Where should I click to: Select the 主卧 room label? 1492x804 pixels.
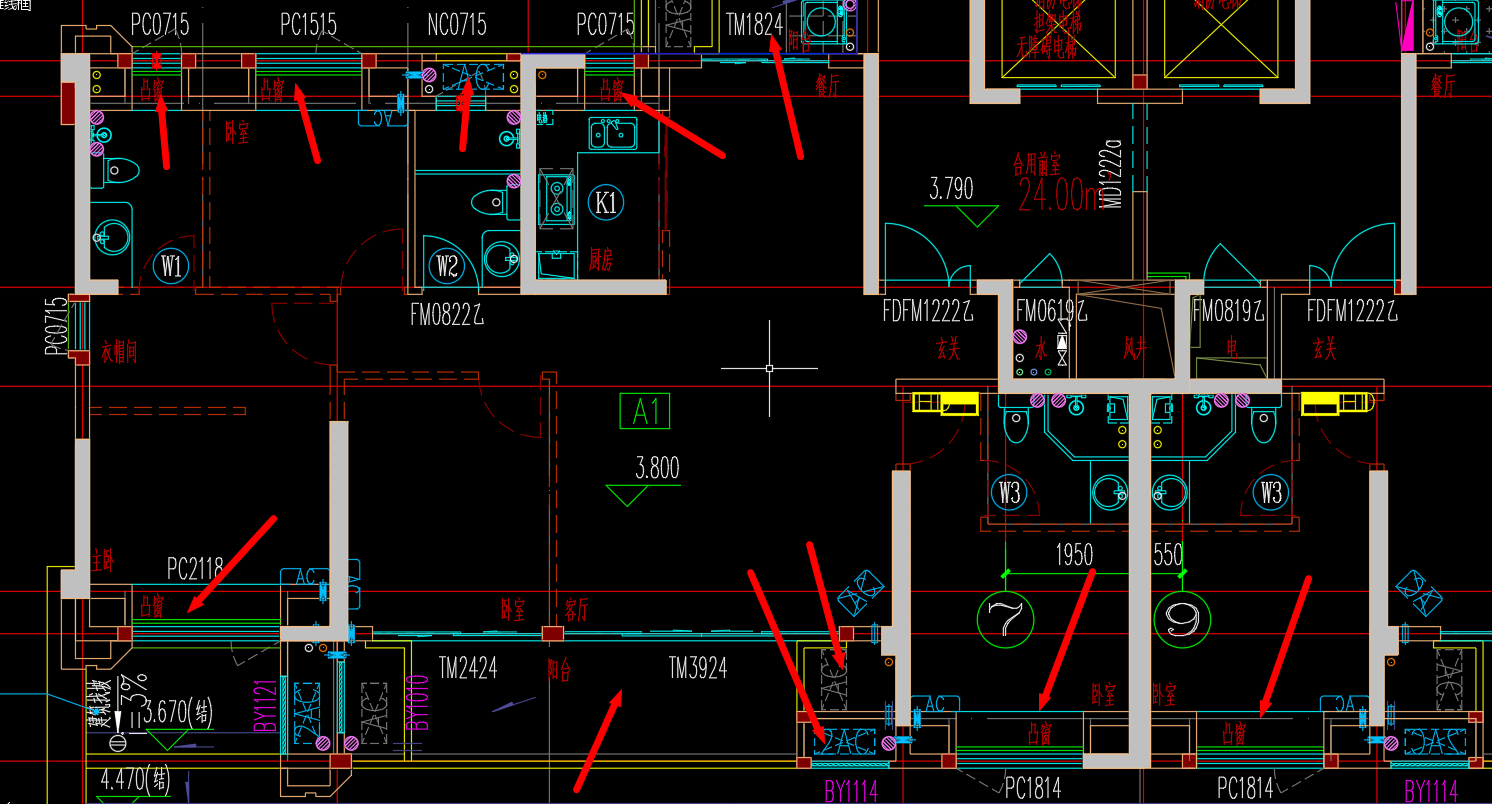pyautogui.click(x=102, y=561)
